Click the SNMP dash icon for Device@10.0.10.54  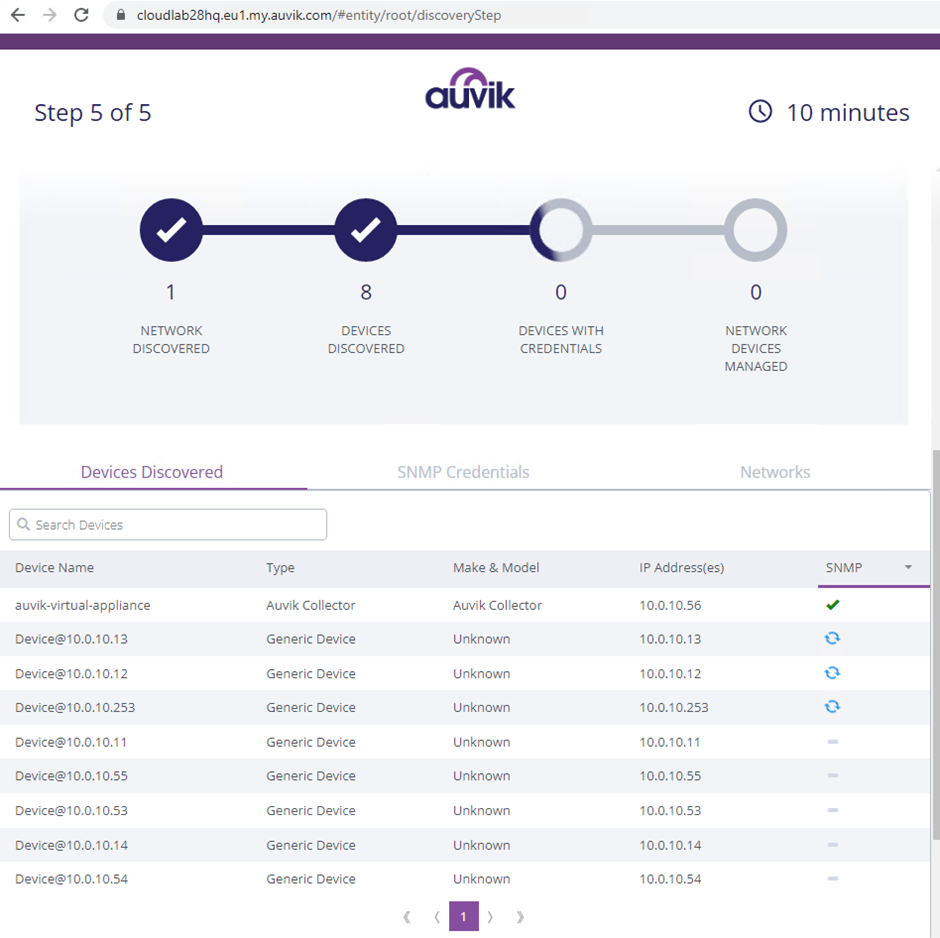(x=833, y=879)
